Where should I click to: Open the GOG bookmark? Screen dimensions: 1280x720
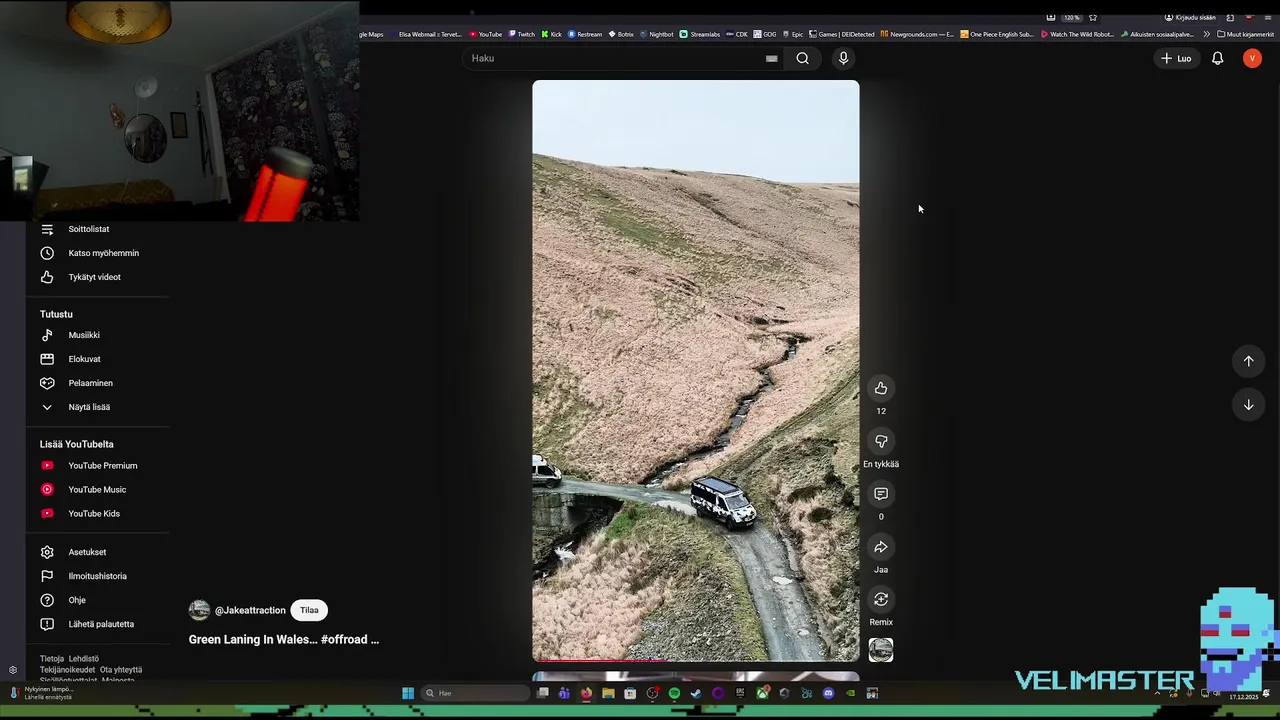[765, 34]
